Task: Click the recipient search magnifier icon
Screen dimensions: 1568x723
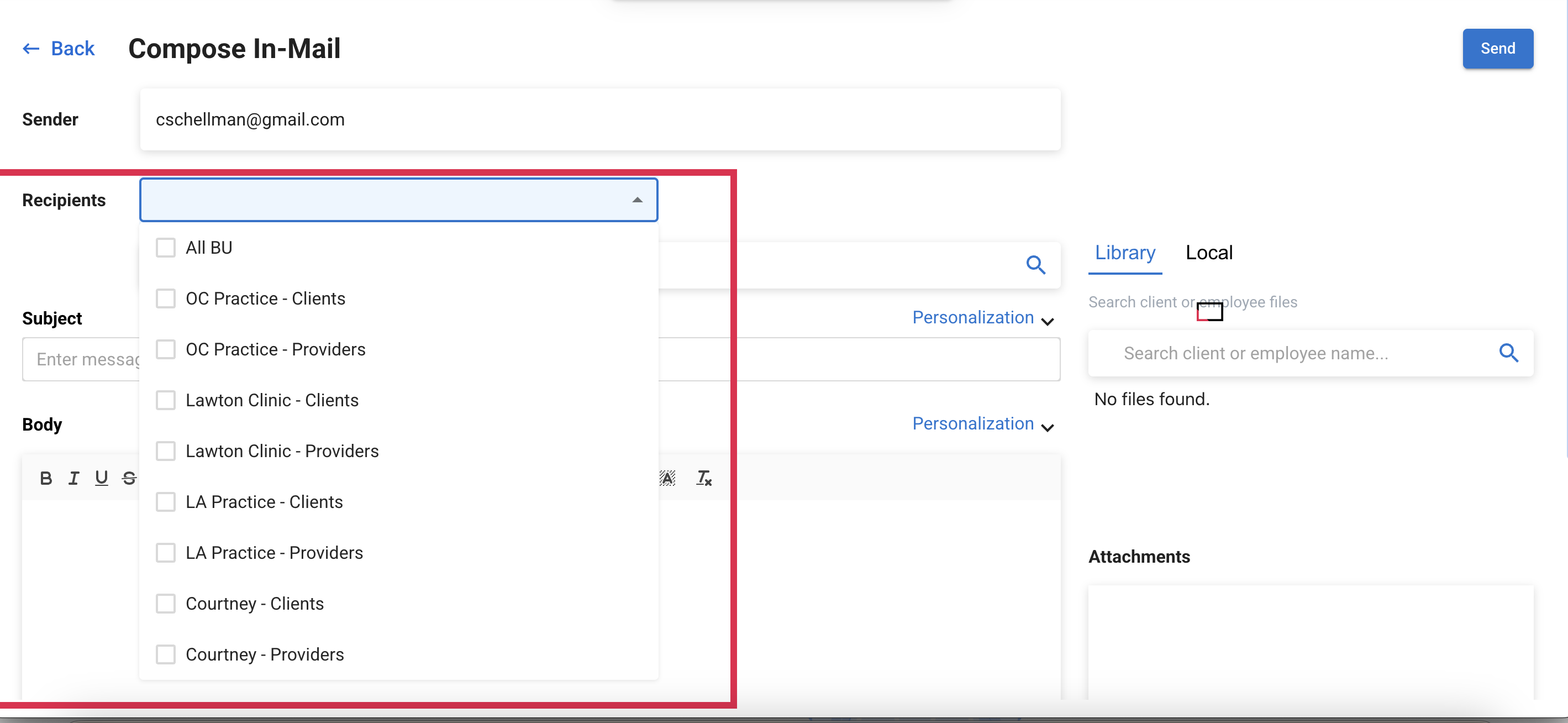Action: pos(1035,265)
